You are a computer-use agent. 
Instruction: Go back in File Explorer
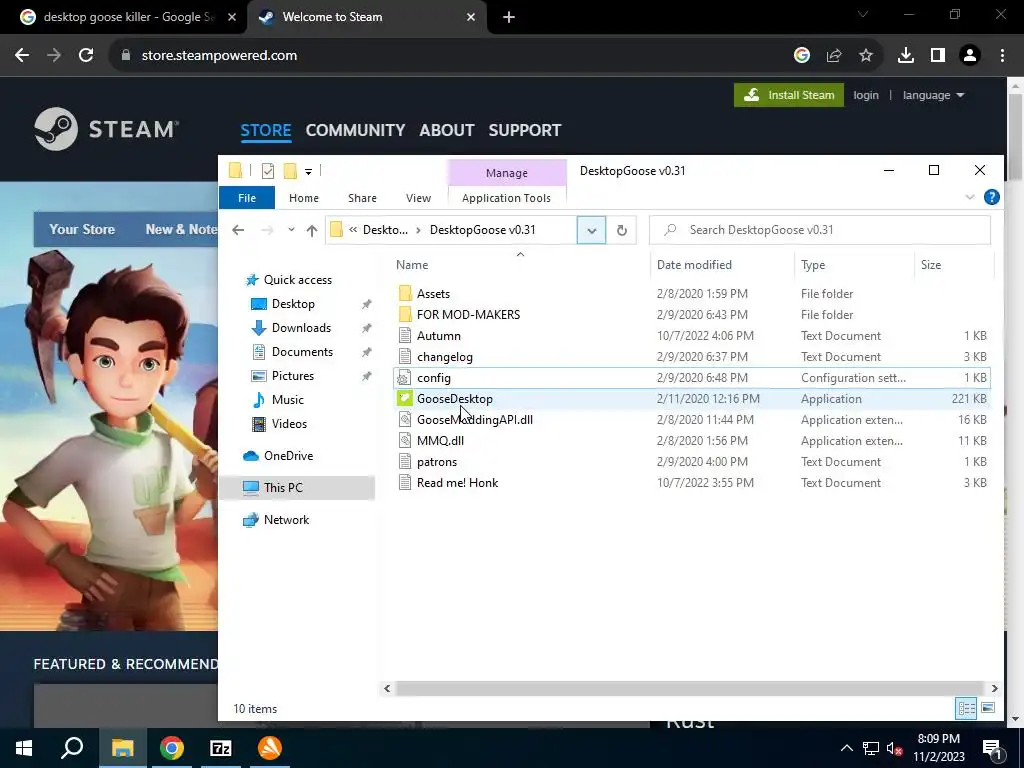point(238,230)
